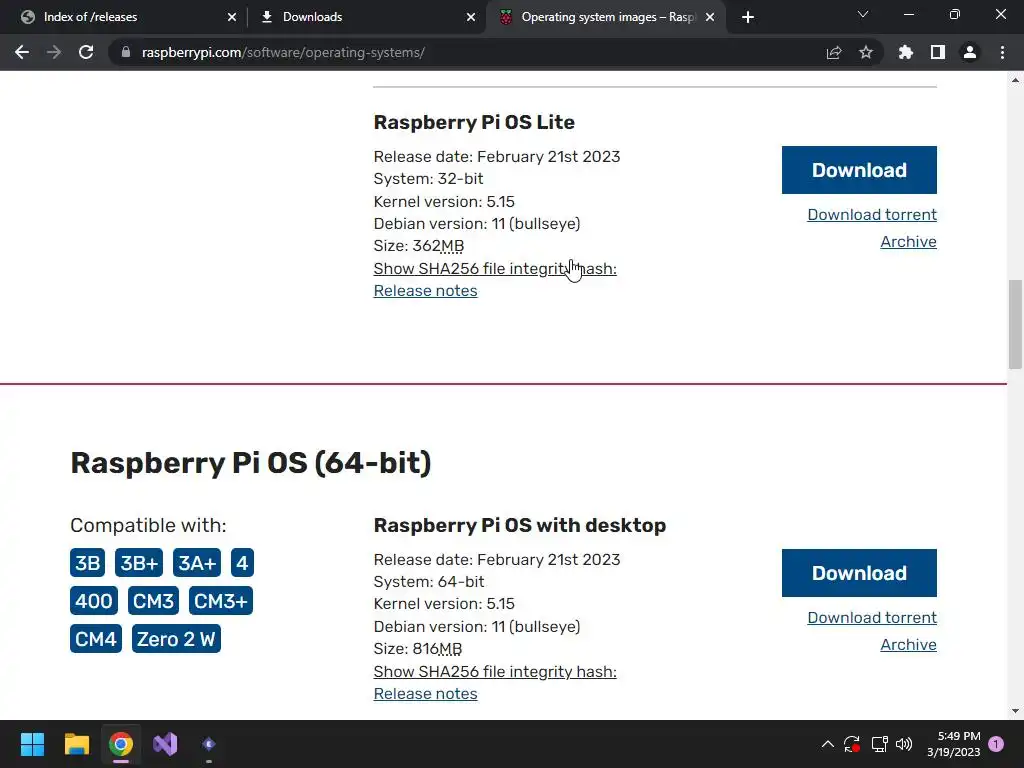This screenshot has width=1024, height=768.
Task: Open Download torrent link for OS Lite
Action: 872,214
